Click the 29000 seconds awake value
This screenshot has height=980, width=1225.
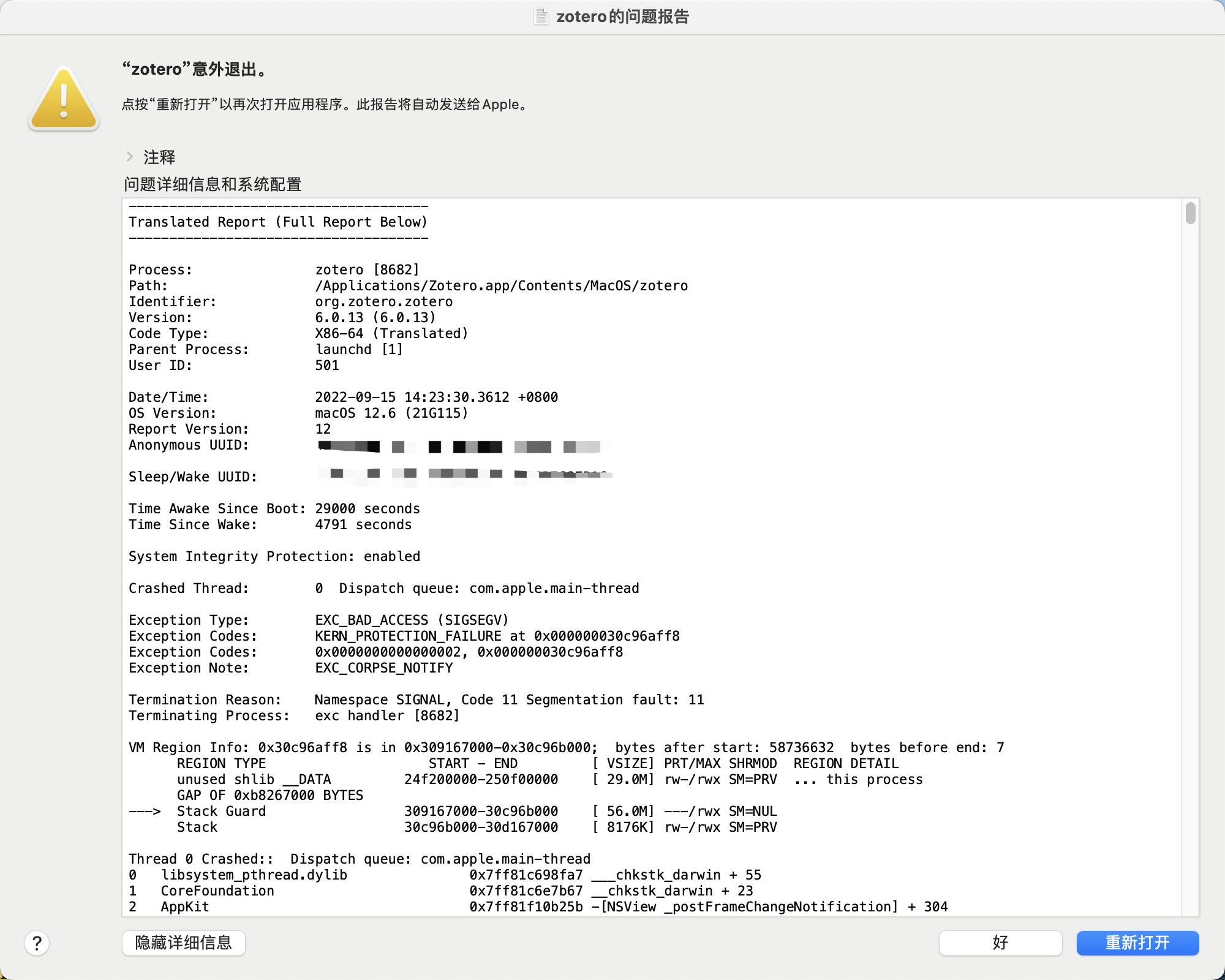pos(367,508)
